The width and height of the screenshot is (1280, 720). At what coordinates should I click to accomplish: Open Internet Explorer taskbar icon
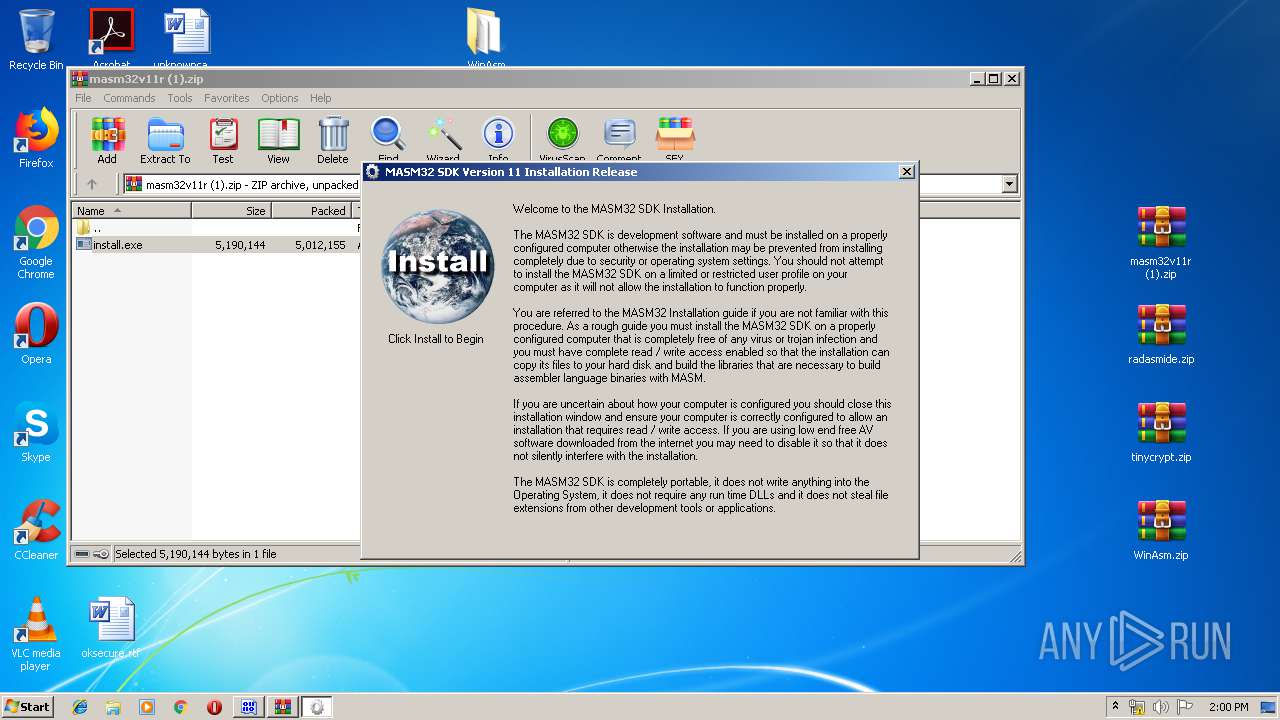point(80,707)
